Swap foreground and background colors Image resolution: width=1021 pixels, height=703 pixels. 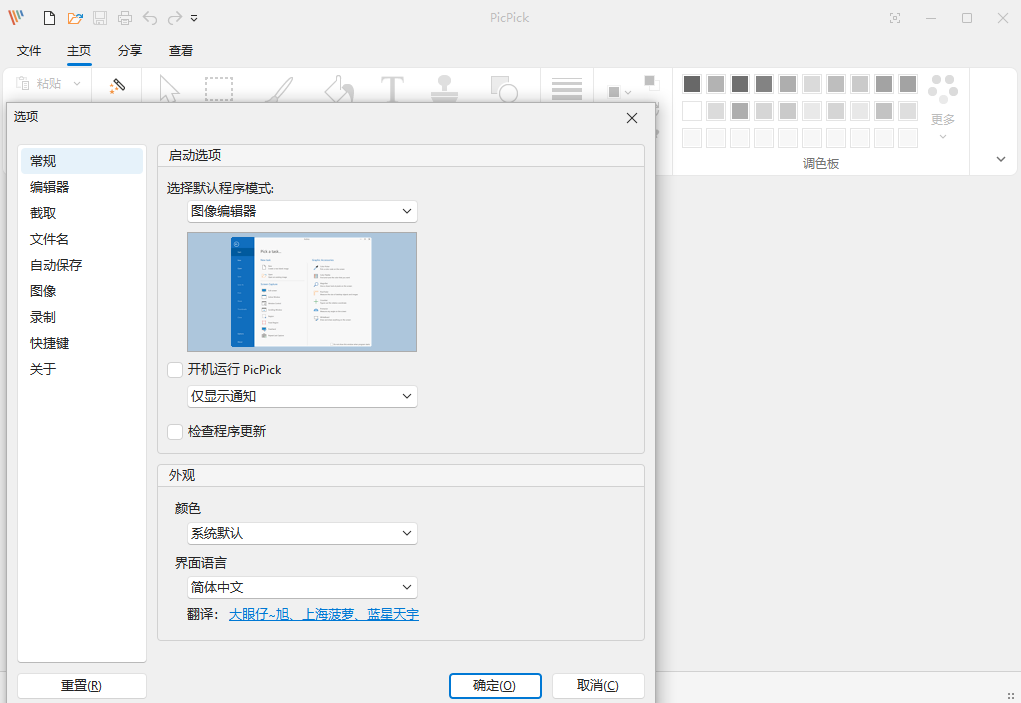(651, 82)
